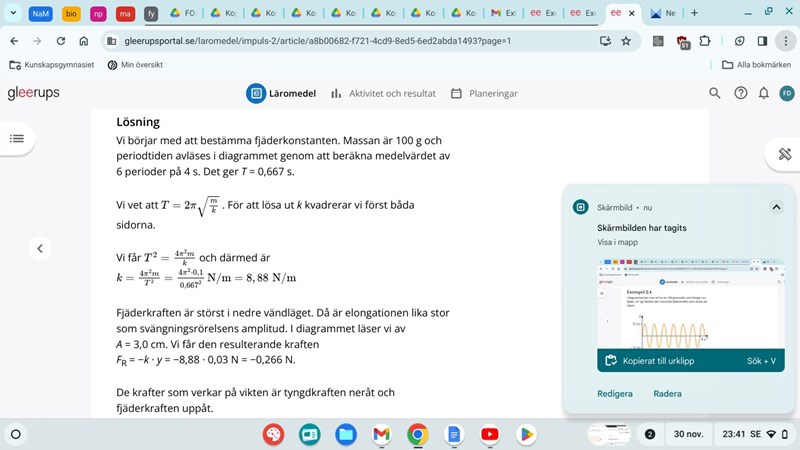800x450 pixels.
Task: Click Redigera in the screenshot notification
Action: point(615,394)
